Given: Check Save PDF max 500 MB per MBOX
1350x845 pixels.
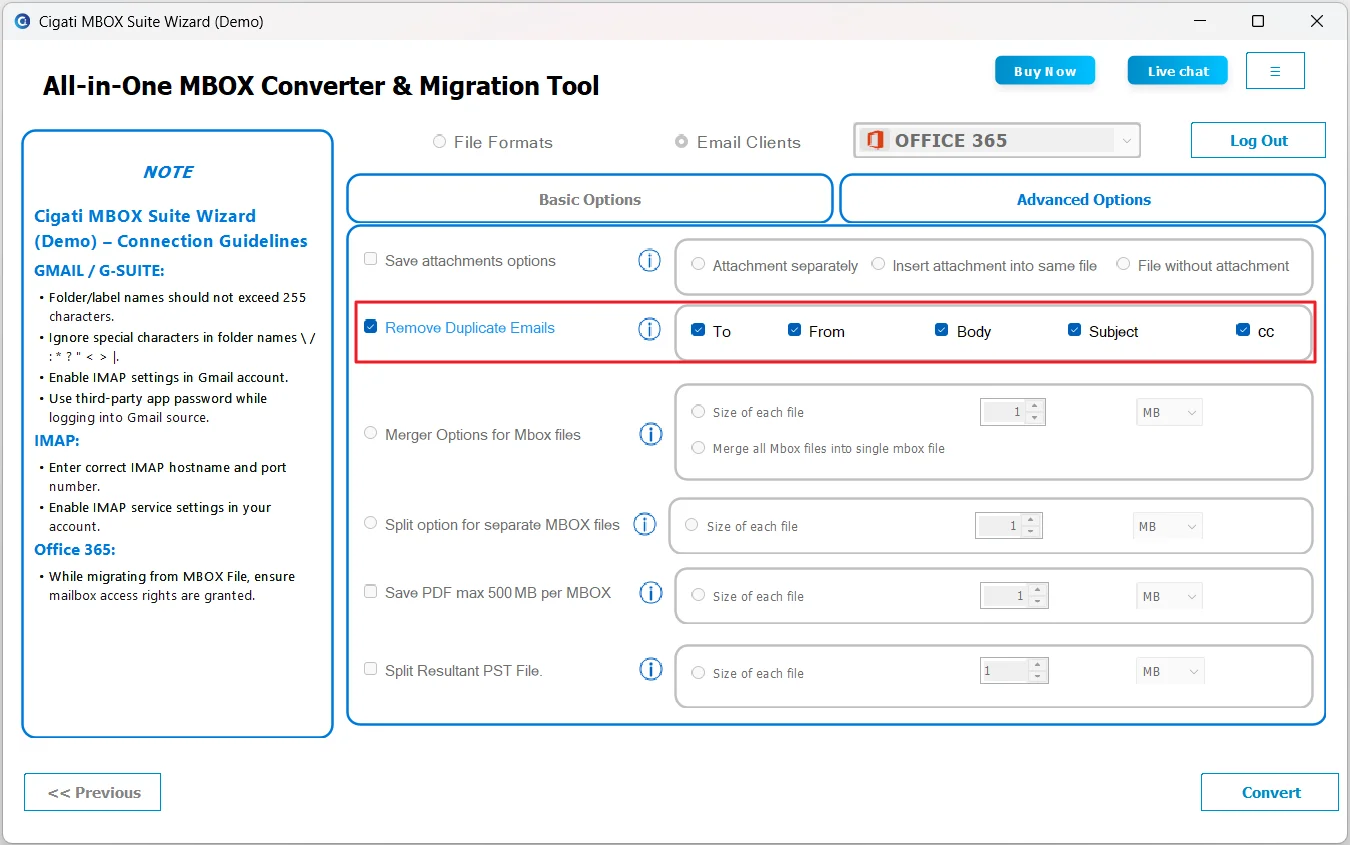Looking at the screenshot, I should pos(371,591).
